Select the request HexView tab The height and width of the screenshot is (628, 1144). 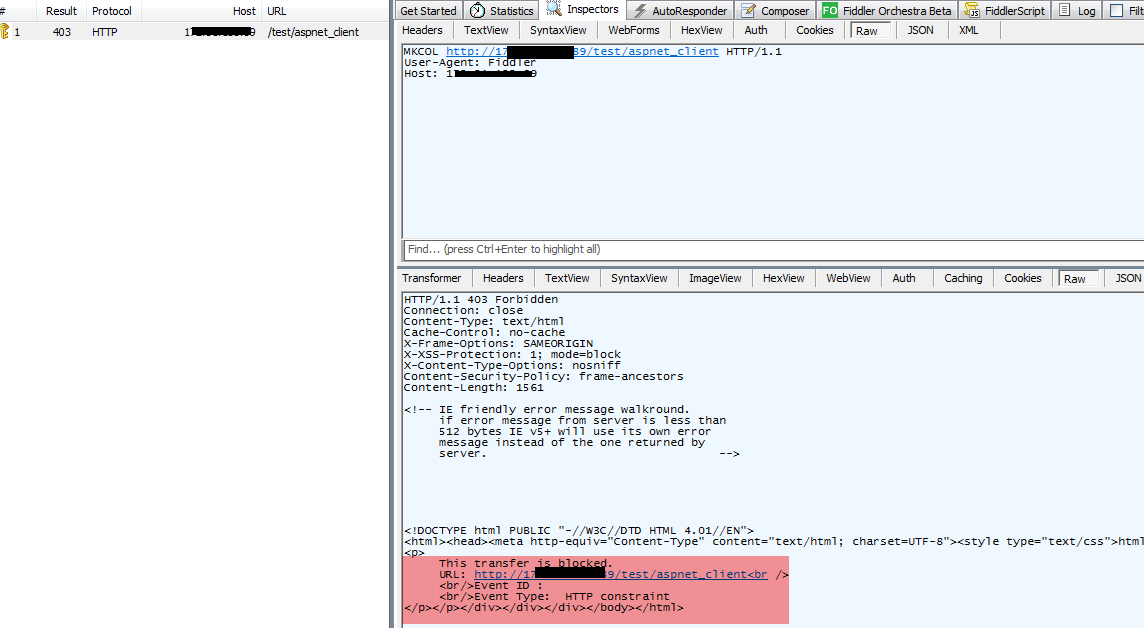tap(701, 30)
